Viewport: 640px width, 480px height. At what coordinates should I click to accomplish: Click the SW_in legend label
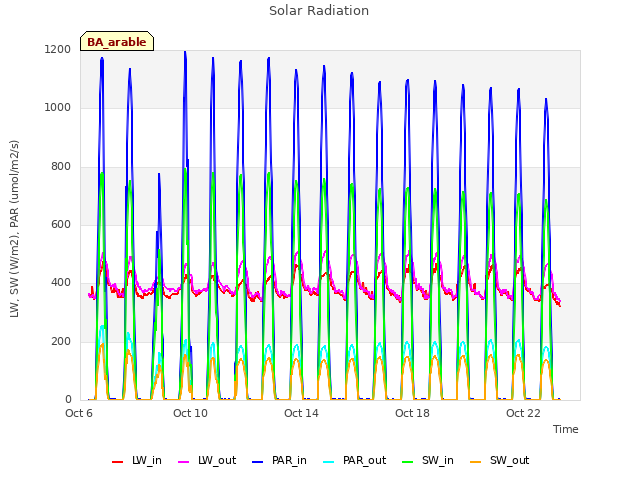438,460
